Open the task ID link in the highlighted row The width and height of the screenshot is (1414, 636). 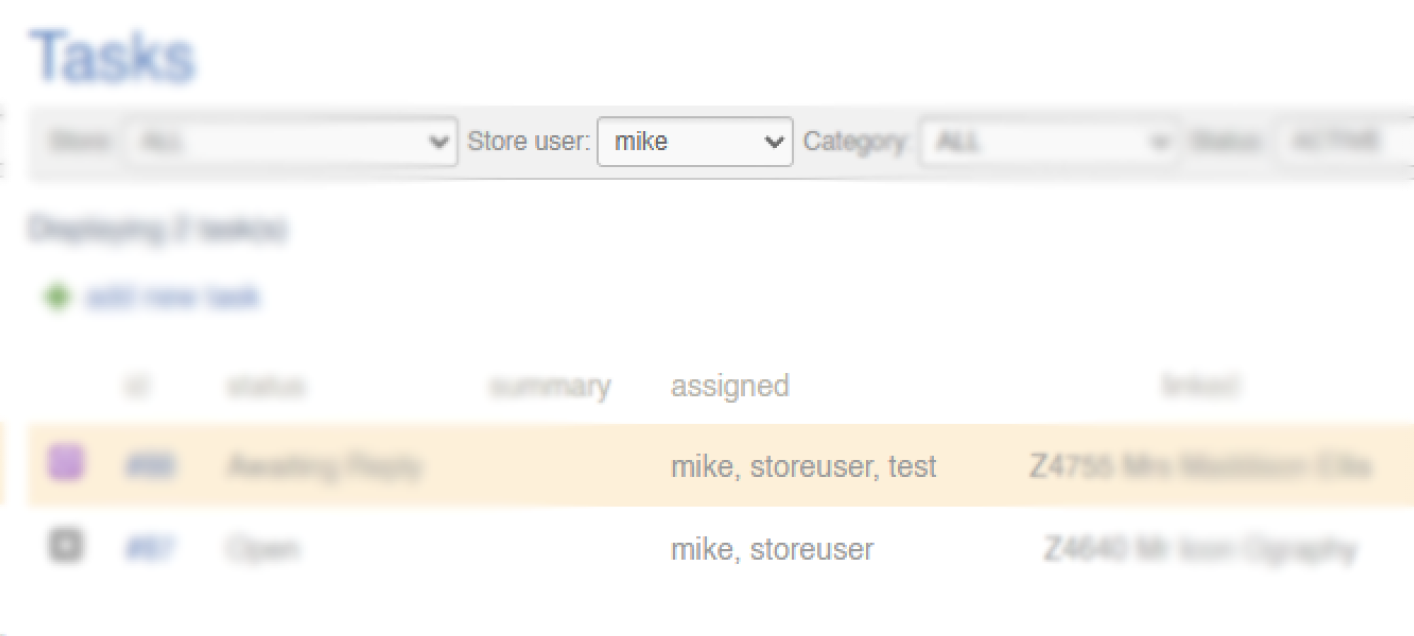151,466
